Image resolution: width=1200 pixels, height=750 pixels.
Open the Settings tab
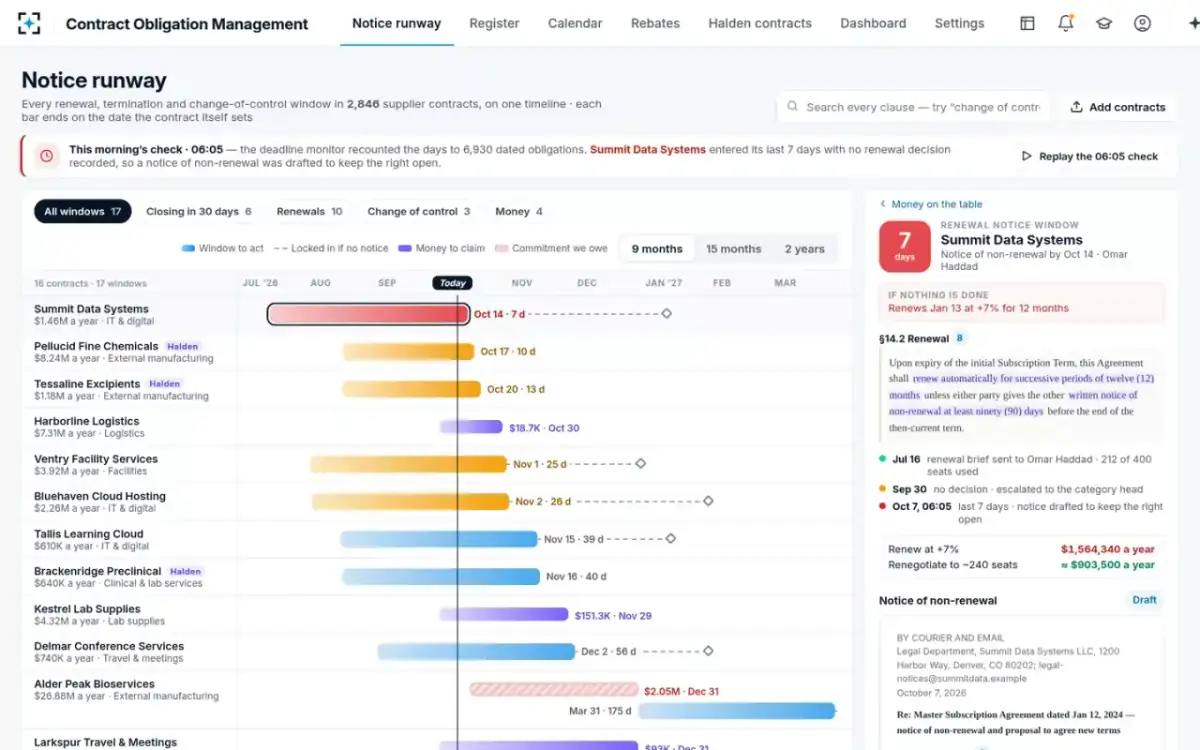(x=959, y=23)
